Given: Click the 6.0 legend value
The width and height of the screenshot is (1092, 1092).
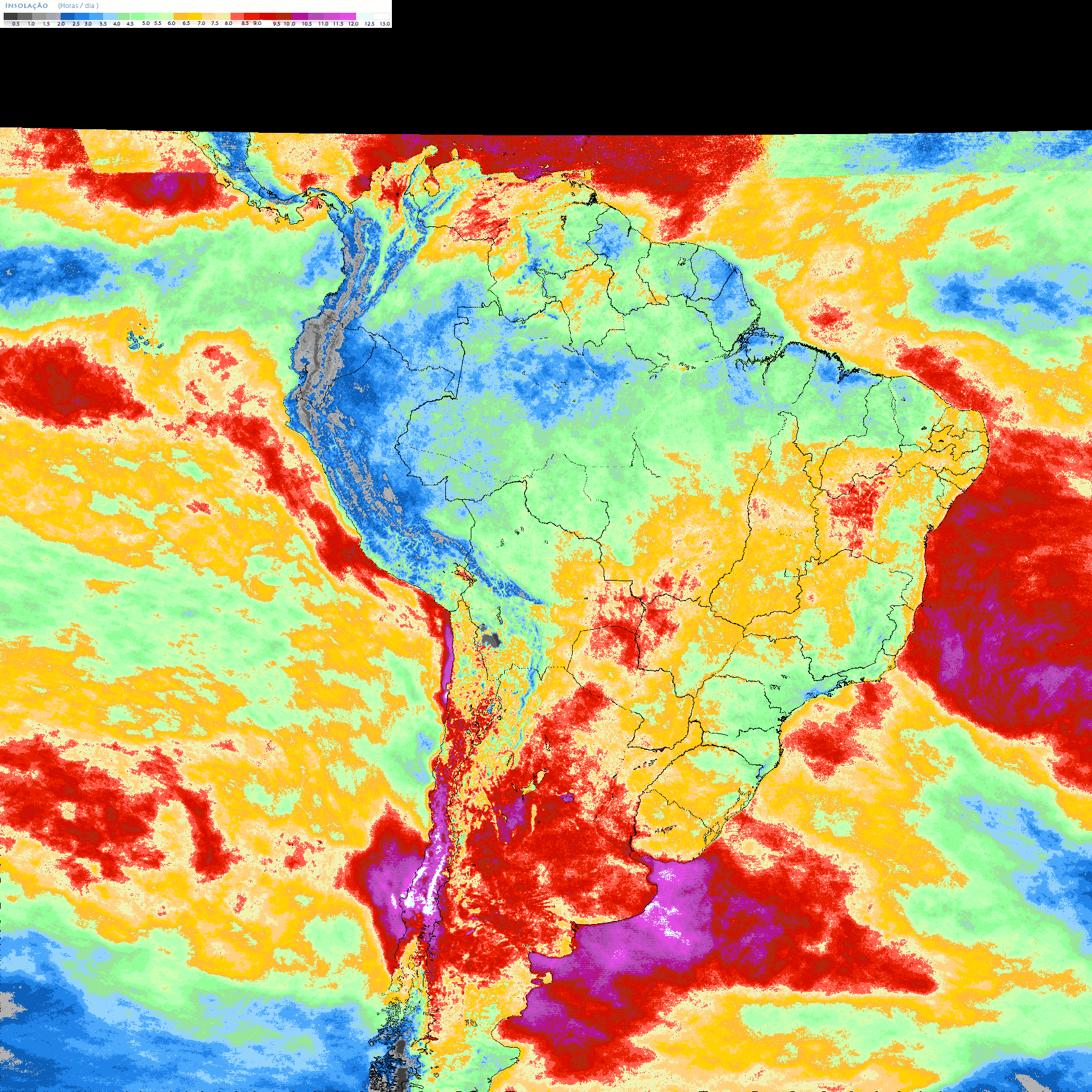Looking at the screenshot, I should click(171, 23).
